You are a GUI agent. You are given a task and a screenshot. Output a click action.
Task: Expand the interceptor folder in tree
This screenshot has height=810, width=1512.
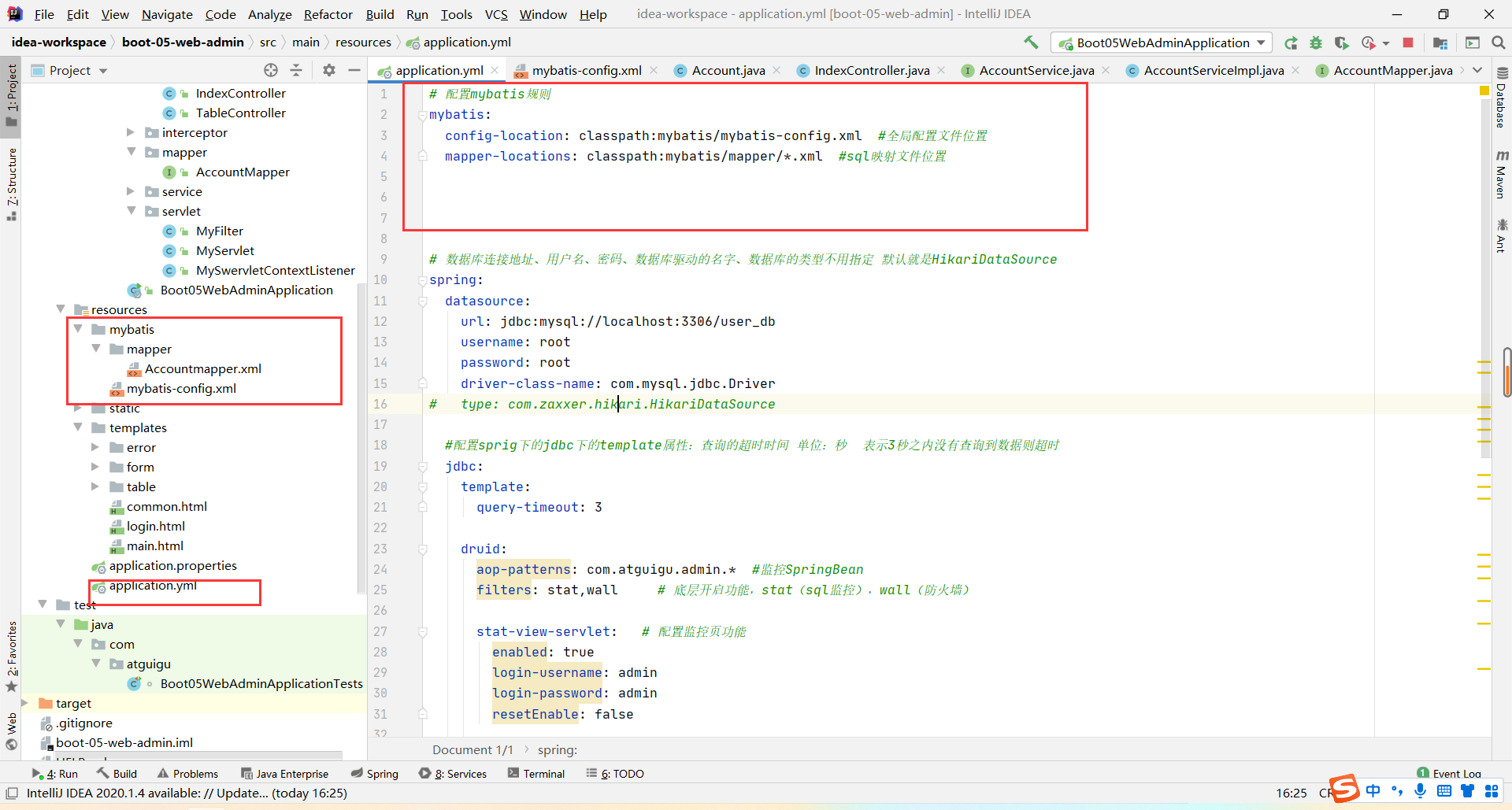[x=131, y=132]
